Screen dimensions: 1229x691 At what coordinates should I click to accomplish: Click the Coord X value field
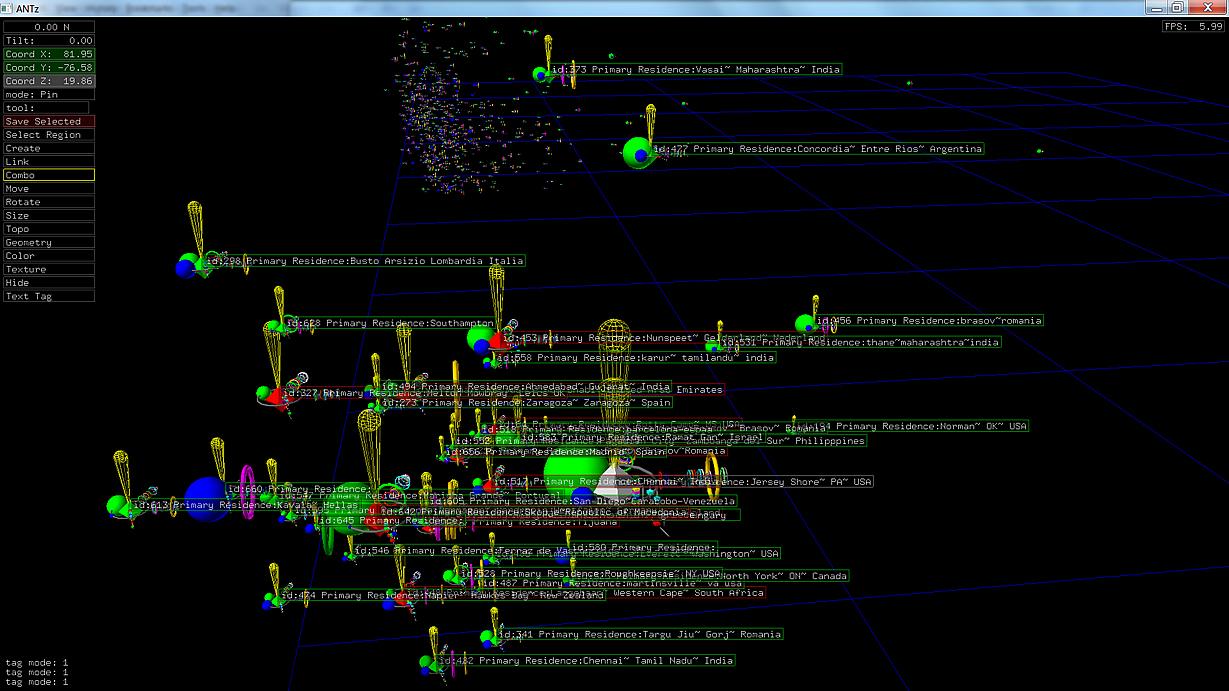48,54
